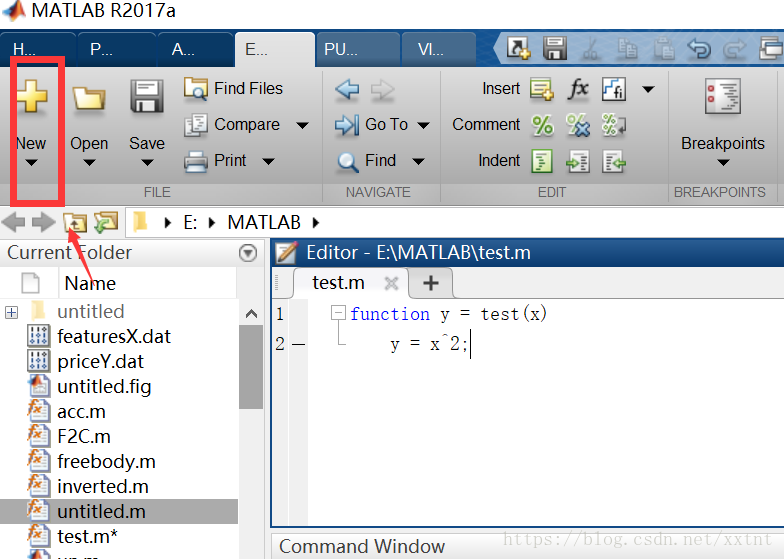The width and height of the screenshot is (784, 559).
Task: Uncomment lines with the percent-X icon
Action: click(x=578, y=125)
